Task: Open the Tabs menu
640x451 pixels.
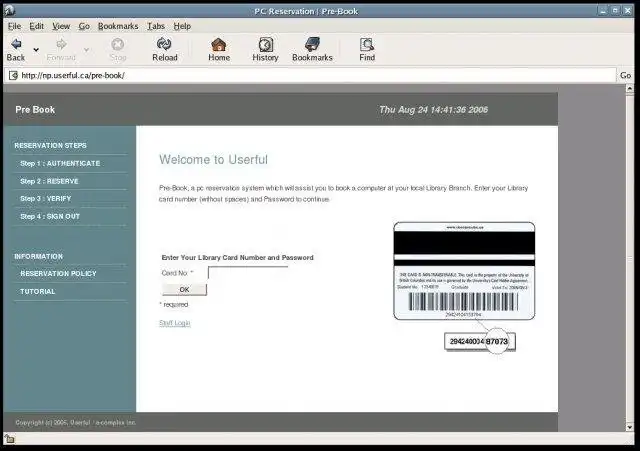Action: (156, 26)
